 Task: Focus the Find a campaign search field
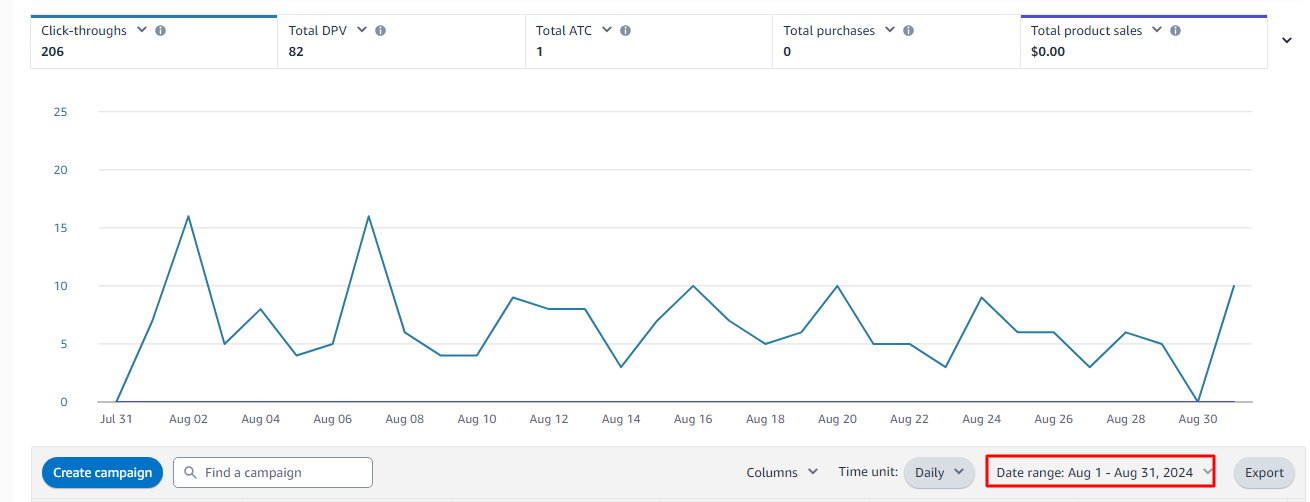(x=280, y=472)
